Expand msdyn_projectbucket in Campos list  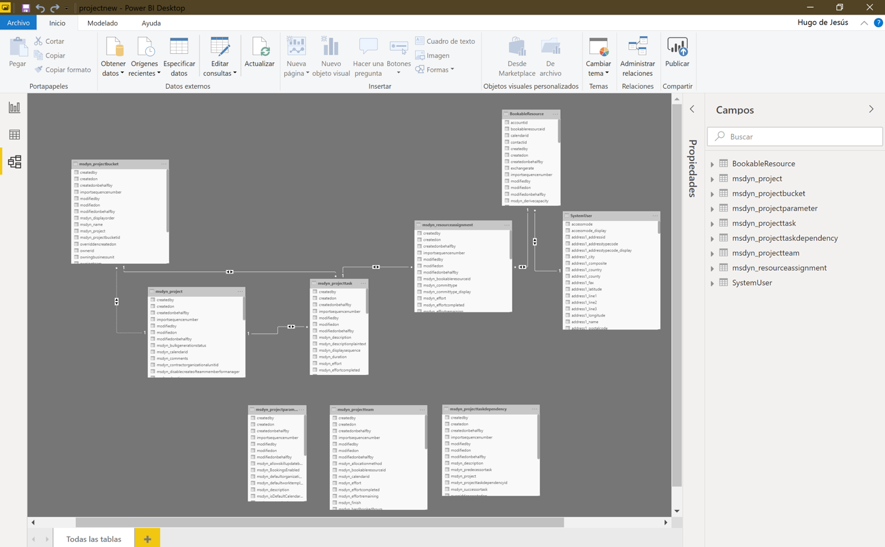[x=712, y=194]
